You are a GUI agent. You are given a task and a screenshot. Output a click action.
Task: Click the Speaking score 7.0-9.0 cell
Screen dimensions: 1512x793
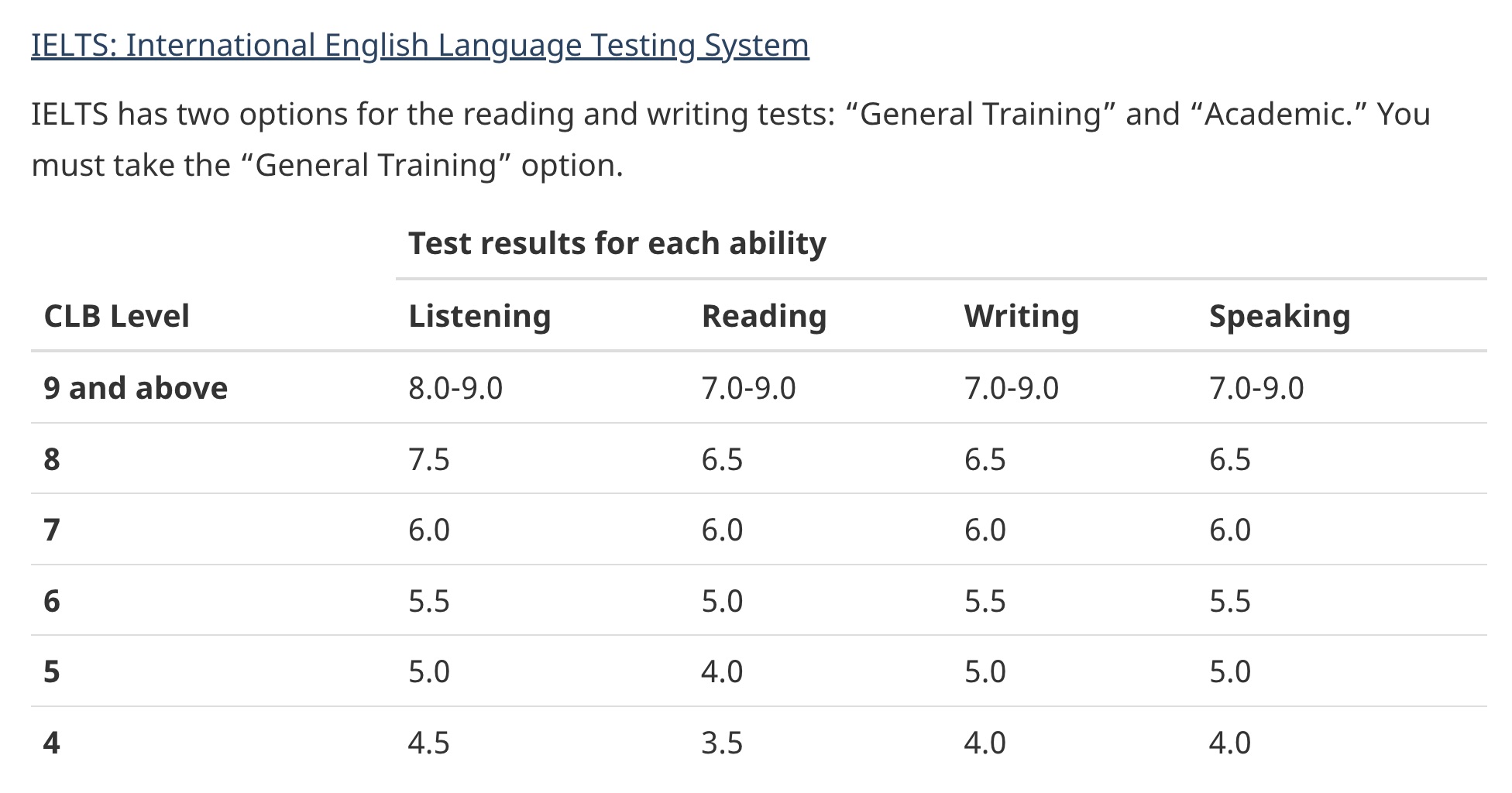[1256, 388]
